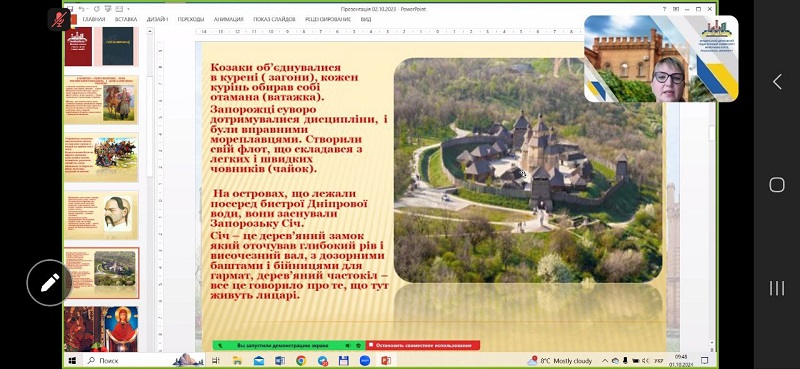Open Word from the taskbar

pos(280,361)
